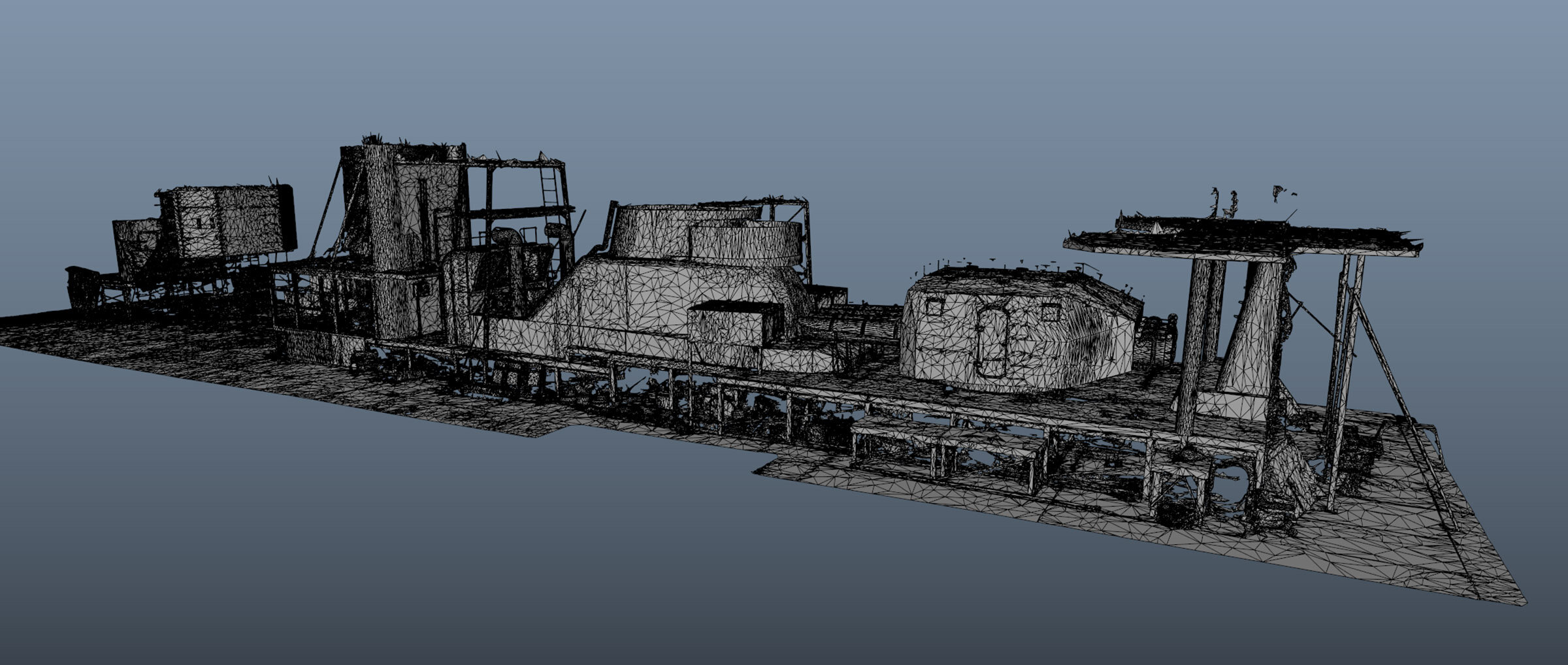Click the empty blue viewport background to deselect
This screenshot has width=1568, height=665.
pos(784,78)
